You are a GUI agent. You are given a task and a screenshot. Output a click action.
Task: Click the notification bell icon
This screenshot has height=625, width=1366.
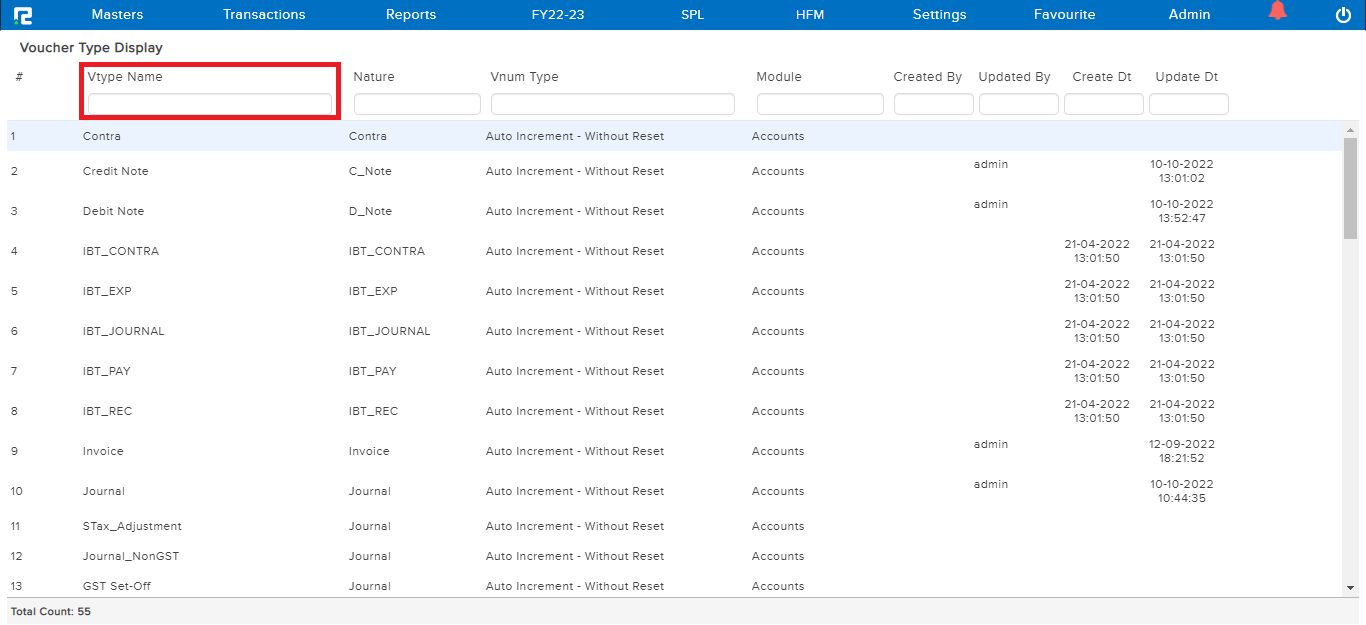tap(1278, 13)
